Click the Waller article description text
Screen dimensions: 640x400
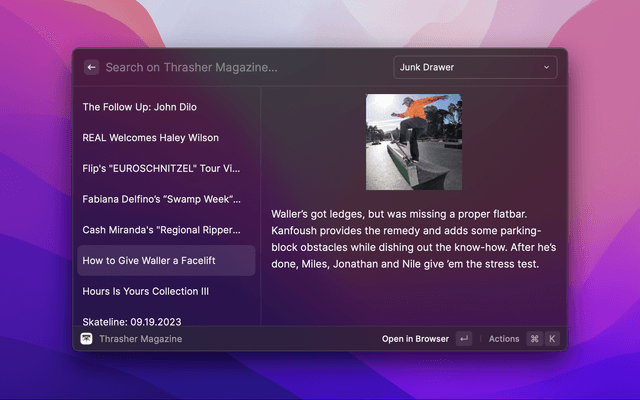pos(413,239)
